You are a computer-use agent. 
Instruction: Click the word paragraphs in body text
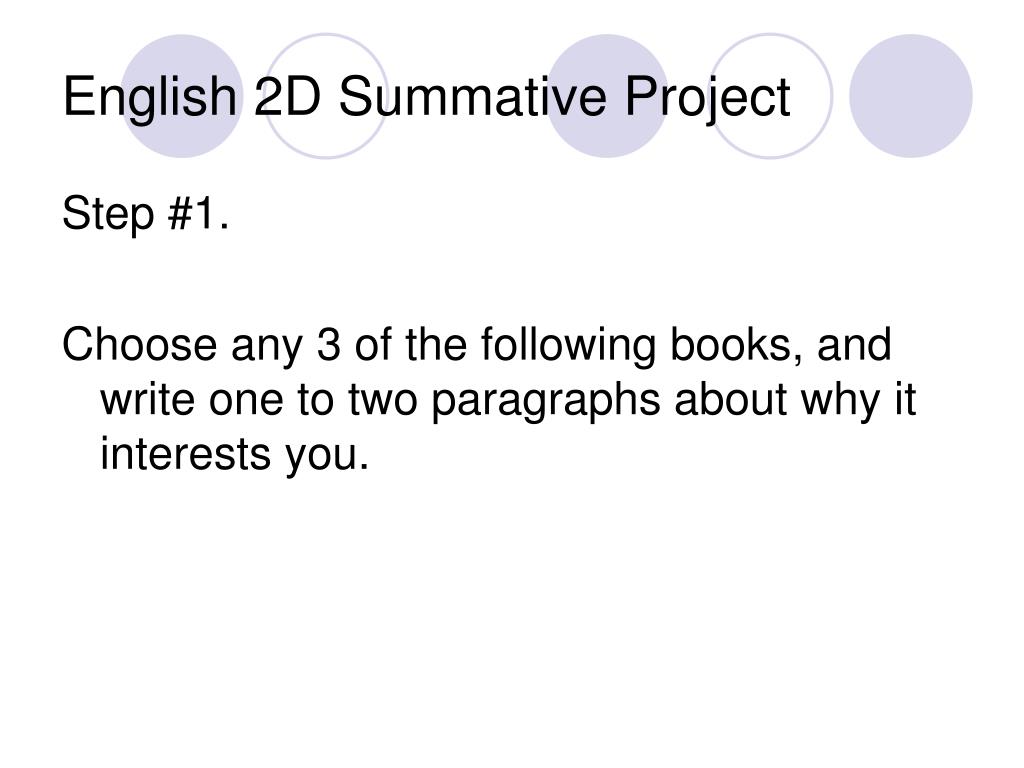click(546, 400)
